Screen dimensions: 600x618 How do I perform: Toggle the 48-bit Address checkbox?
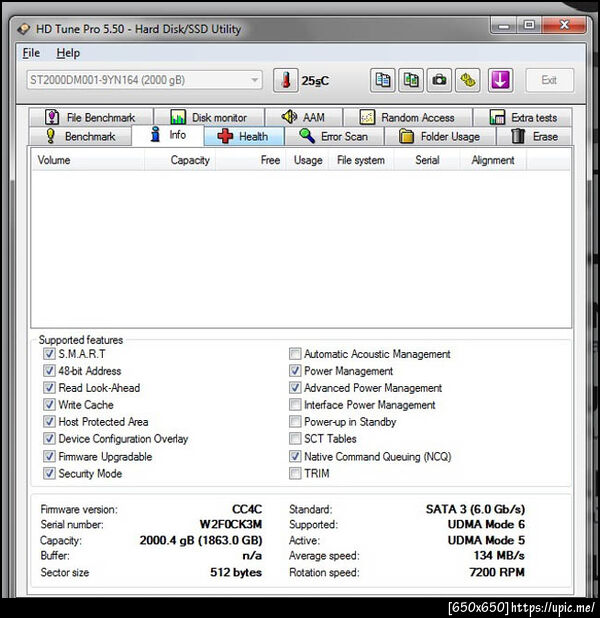pyautogui.click(x=49, y=370)
